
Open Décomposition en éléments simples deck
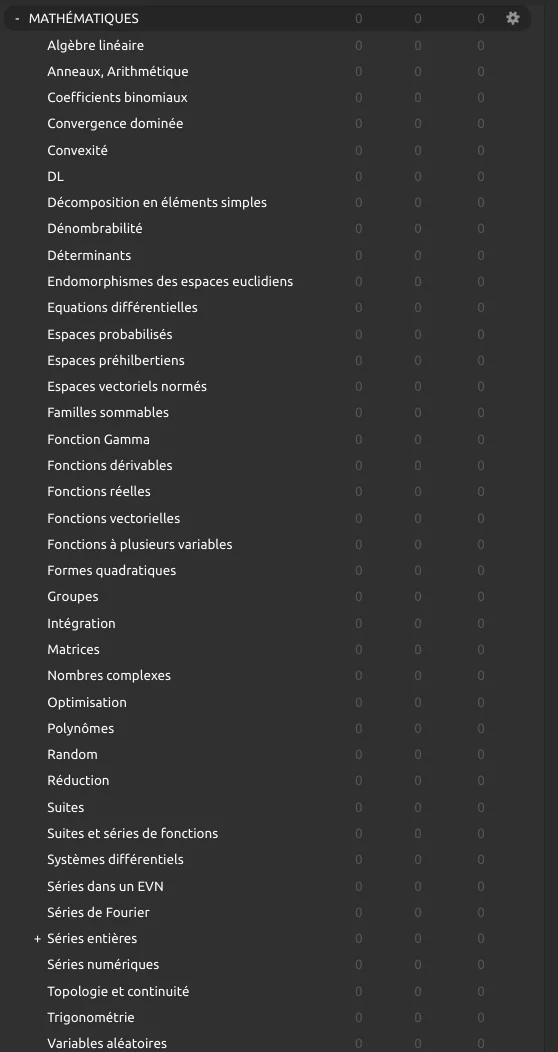click(157, 202)
